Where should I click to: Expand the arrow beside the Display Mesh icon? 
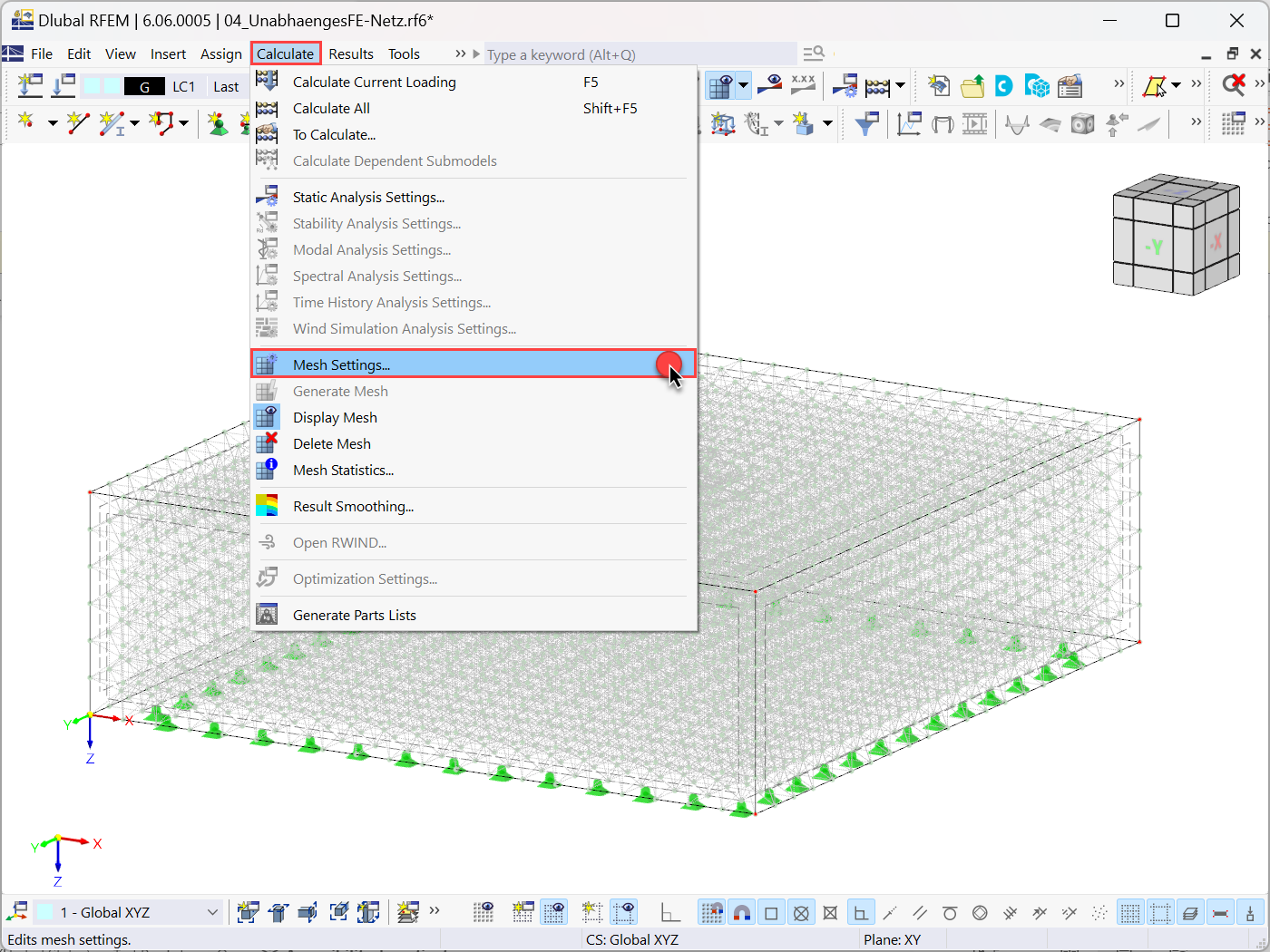742,84
